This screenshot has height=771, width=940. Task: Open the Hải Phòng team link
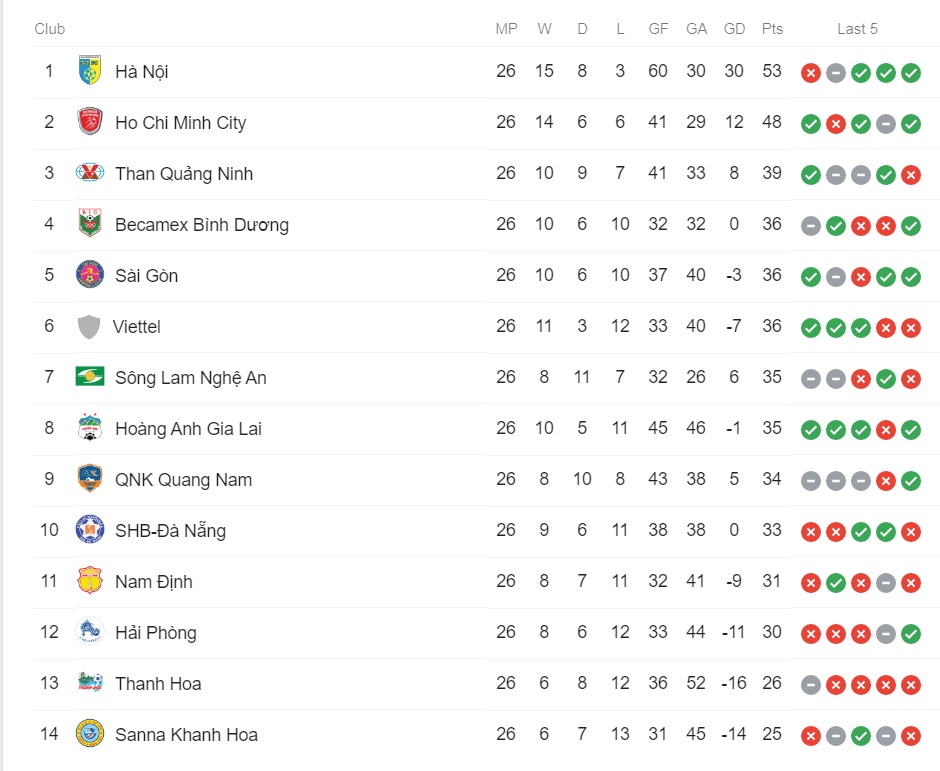[x=156, y=633]
